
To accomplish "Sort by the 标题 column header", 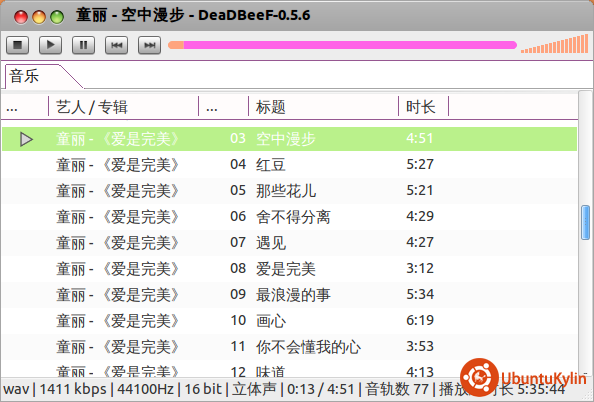I will (x=324, y=107).
